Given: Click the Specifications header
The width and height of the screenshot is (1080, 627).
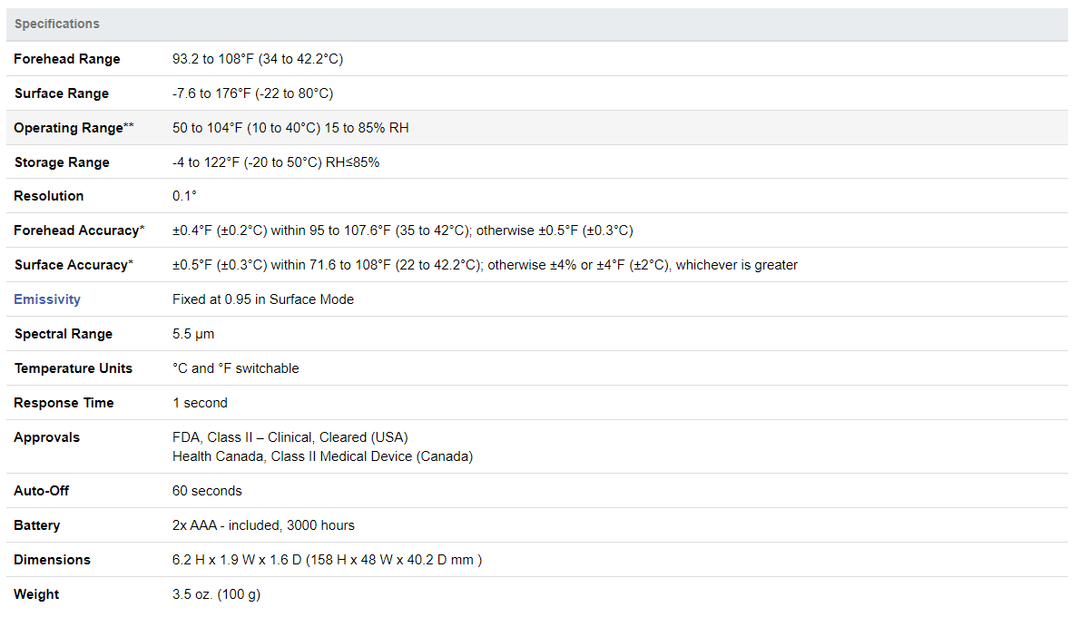Looking at the screenshot, I should click(x=57, y=24).
